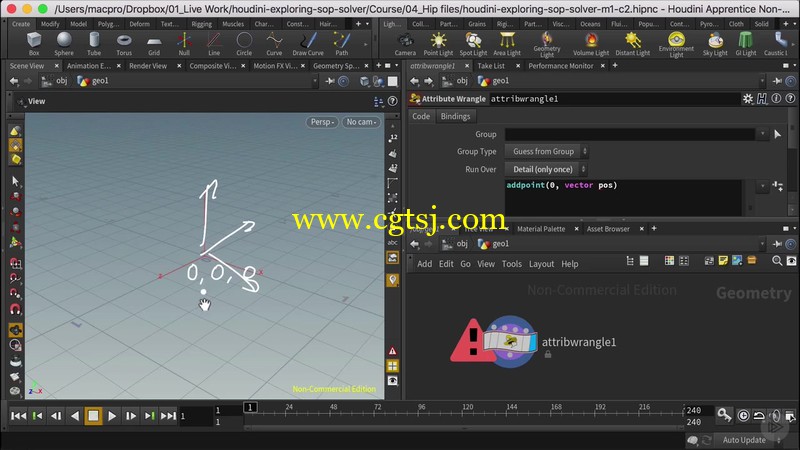Click the attribwrangle1 node icon

[510, 341]
